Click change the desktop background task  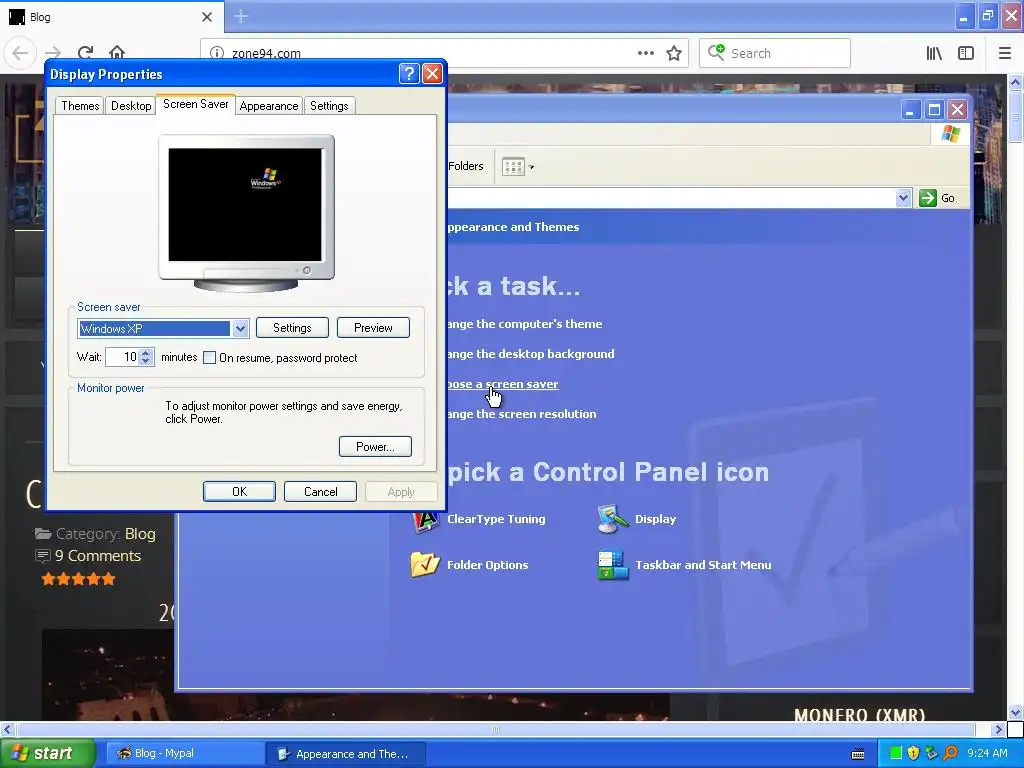(x=531, y=354)
